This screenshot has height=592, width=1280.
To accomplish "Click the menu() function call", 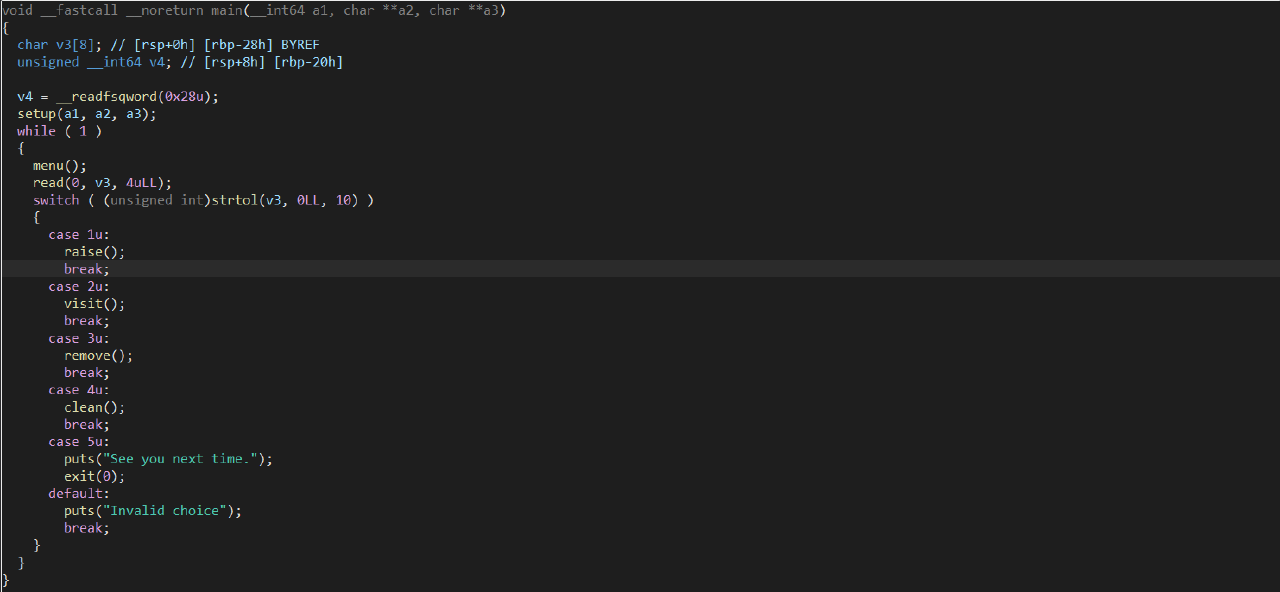I will pyautogui.click(x=48, y=166).
